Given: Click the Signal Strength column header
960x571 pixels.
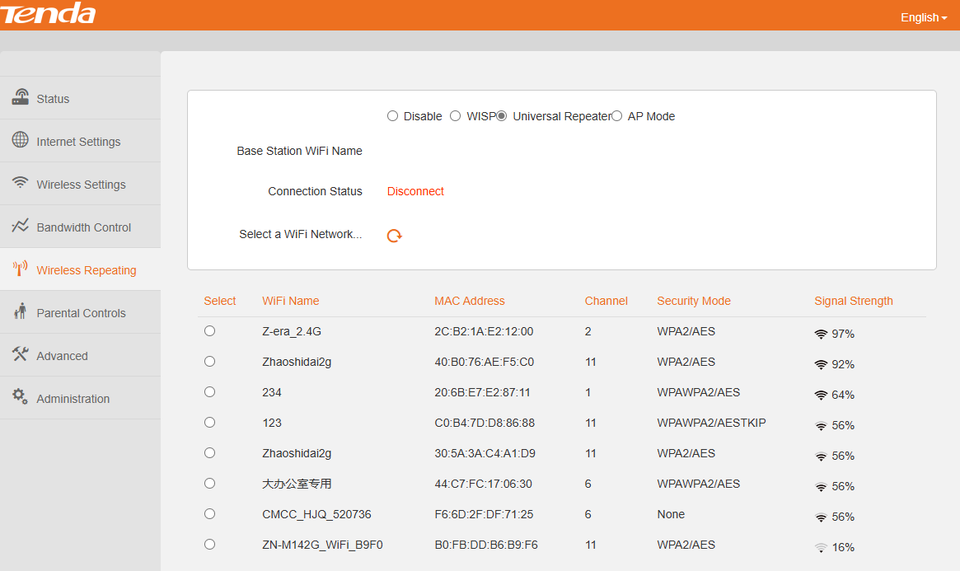Looking at the screenshot, I should coord(853,300).
